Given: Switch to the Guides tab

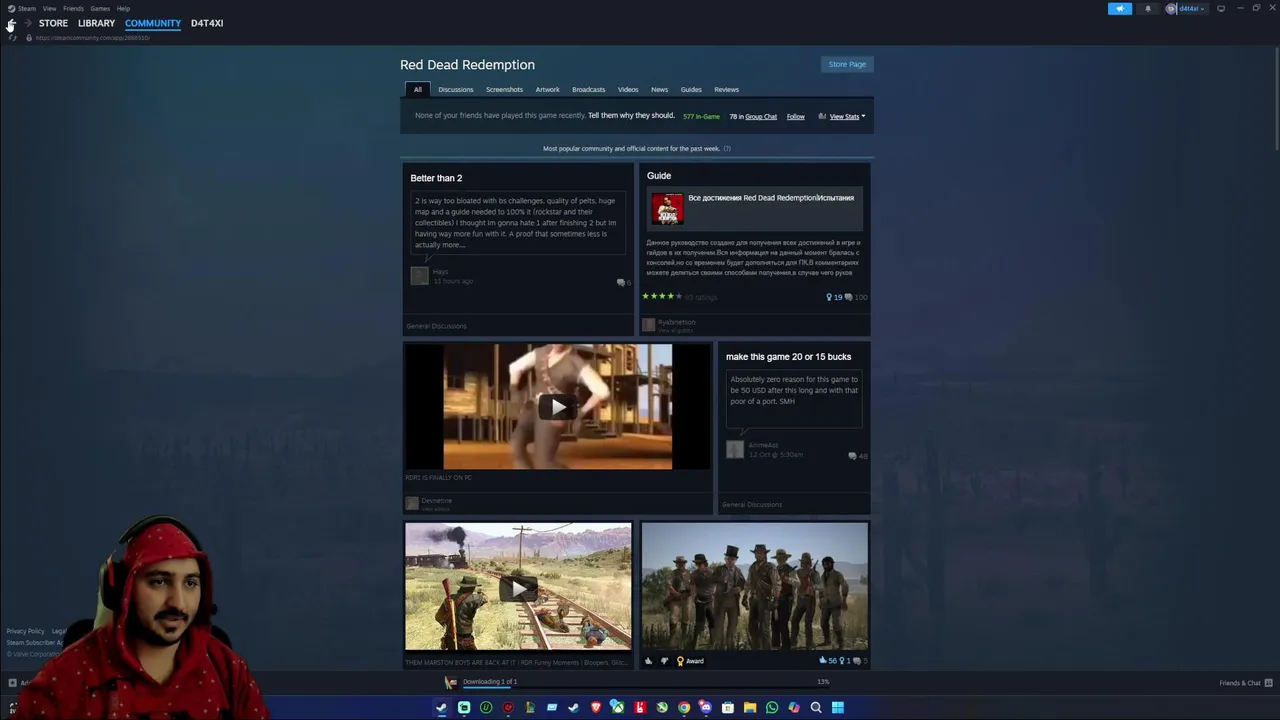Looking at the screenshot, I should (x=691, y=90).
